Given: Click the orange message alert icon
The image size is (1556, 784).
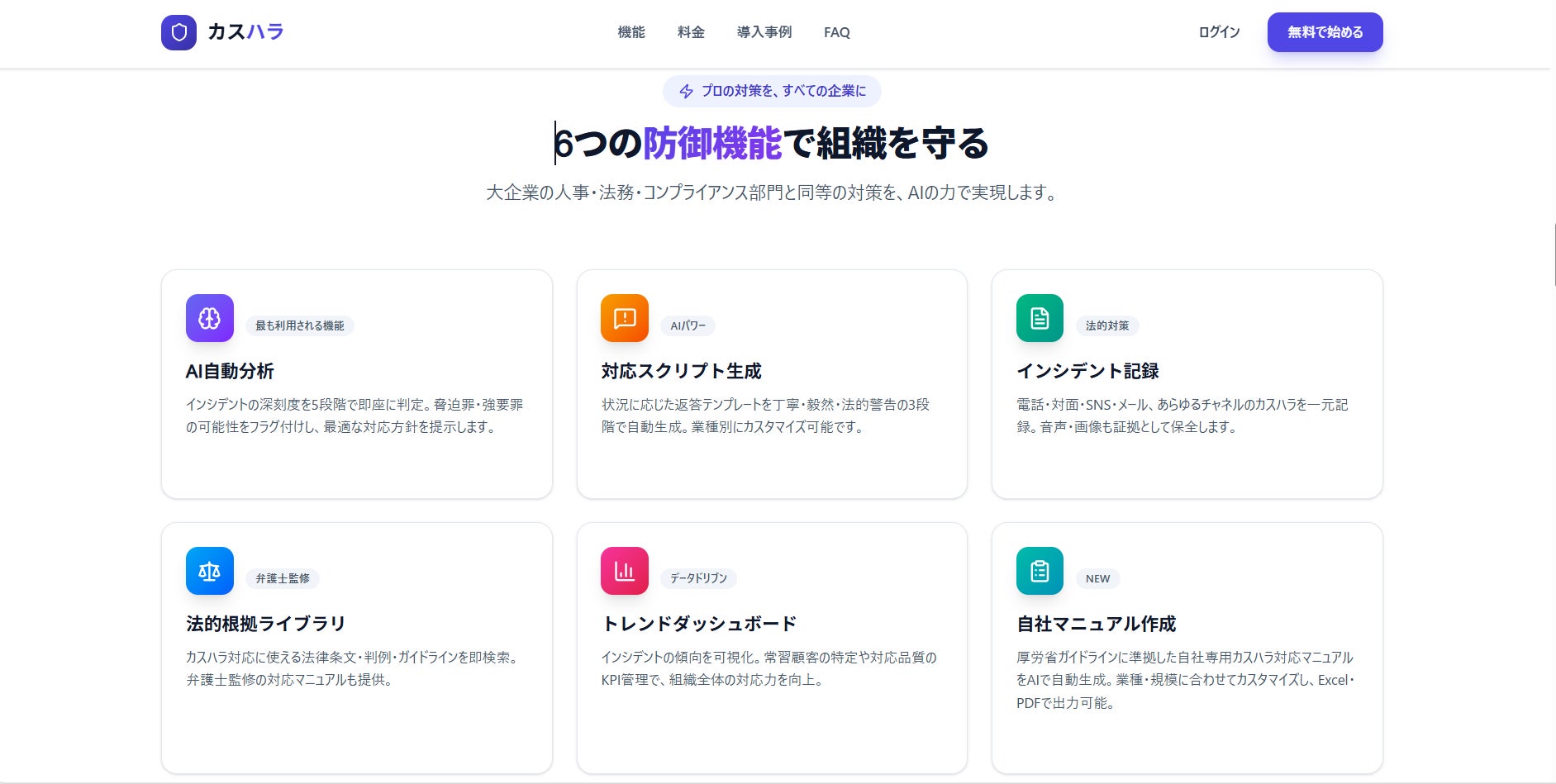Looking at the screenshot, I should pos(625,318).
